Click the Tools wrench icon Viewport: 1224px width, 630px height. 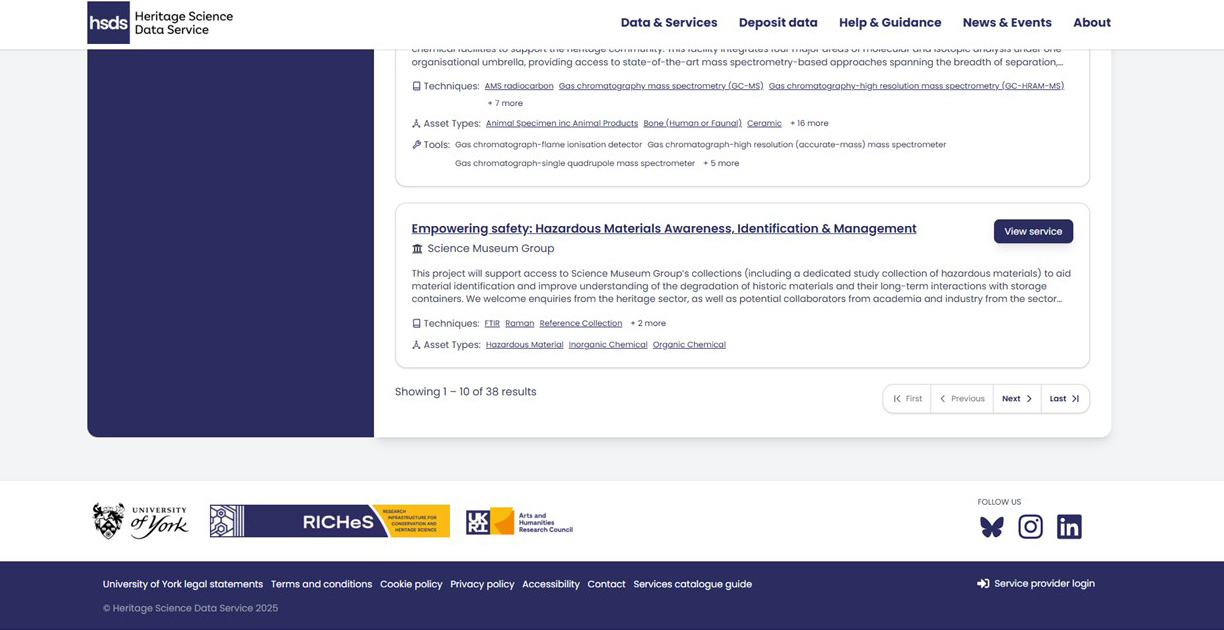pos(416,143)
